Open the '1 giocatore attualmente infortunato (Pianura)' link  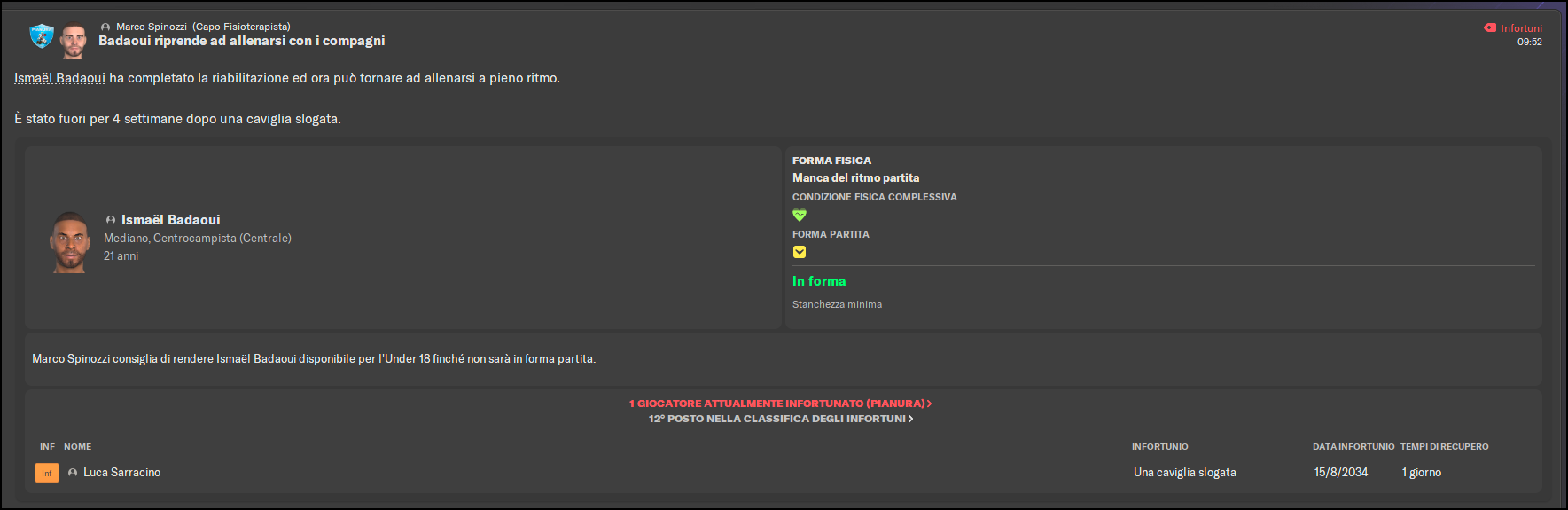tap(780, 404)
